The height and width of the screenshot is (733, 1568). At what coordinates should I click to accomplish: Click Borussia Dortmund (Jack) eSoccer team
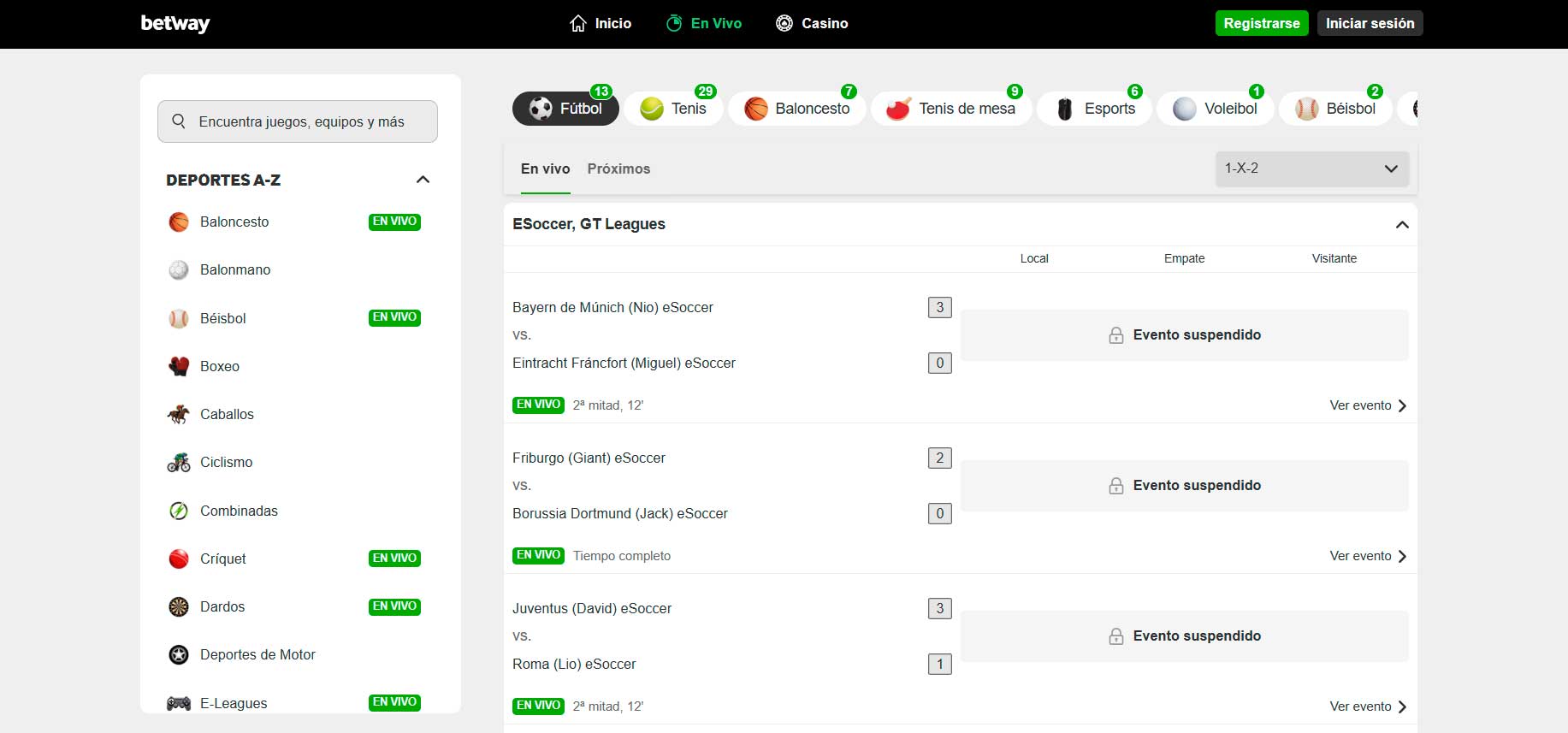(620, 513)
